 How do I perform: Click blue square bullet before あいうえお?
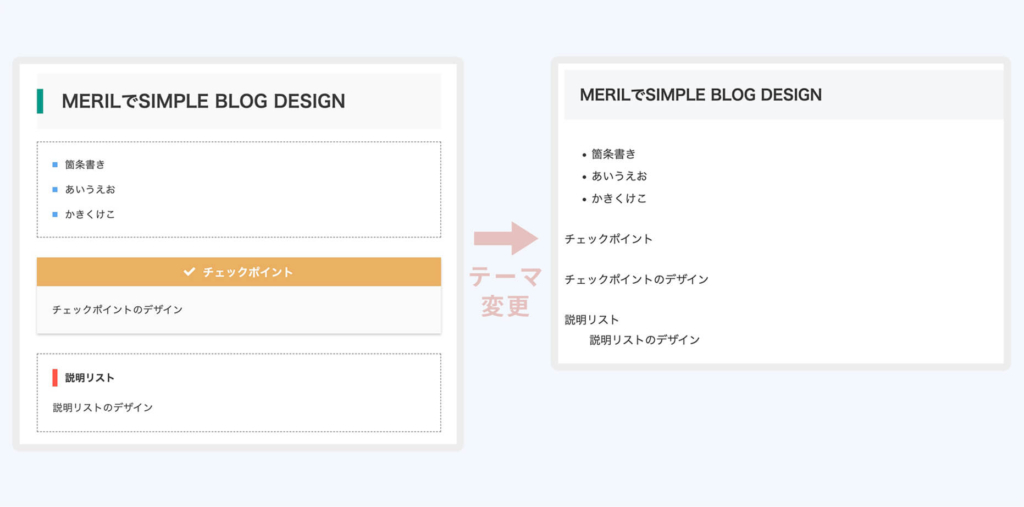coord(55,189)
